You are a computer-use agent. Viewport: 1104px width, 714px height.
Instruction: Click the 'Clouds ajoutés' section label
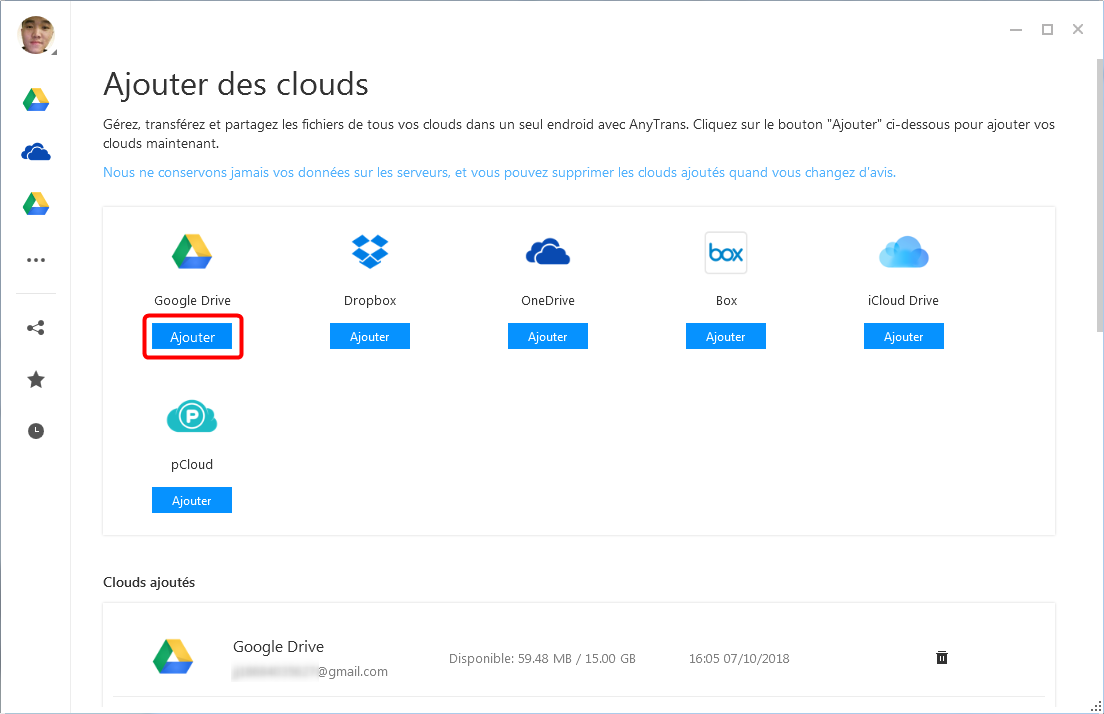pyautogui.click(x=149, y=582)
